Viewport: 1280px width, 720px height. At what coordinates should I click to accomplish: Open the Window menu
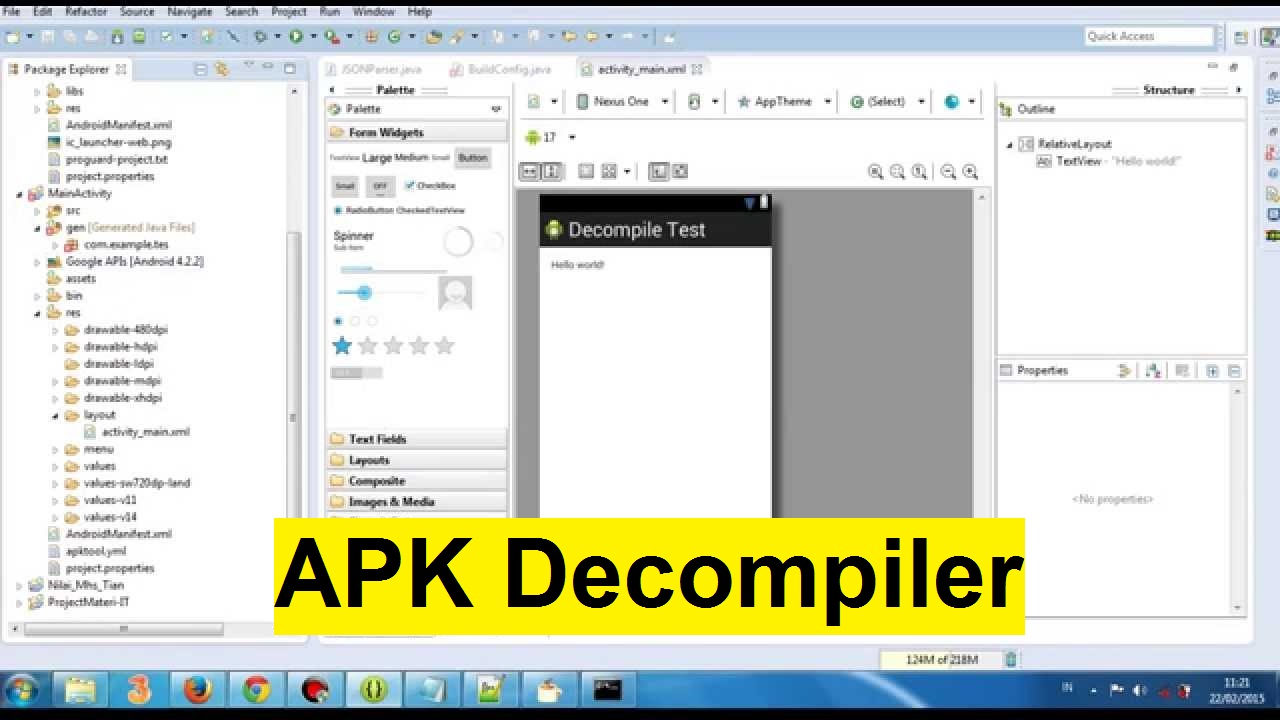(x=373, y=12)
